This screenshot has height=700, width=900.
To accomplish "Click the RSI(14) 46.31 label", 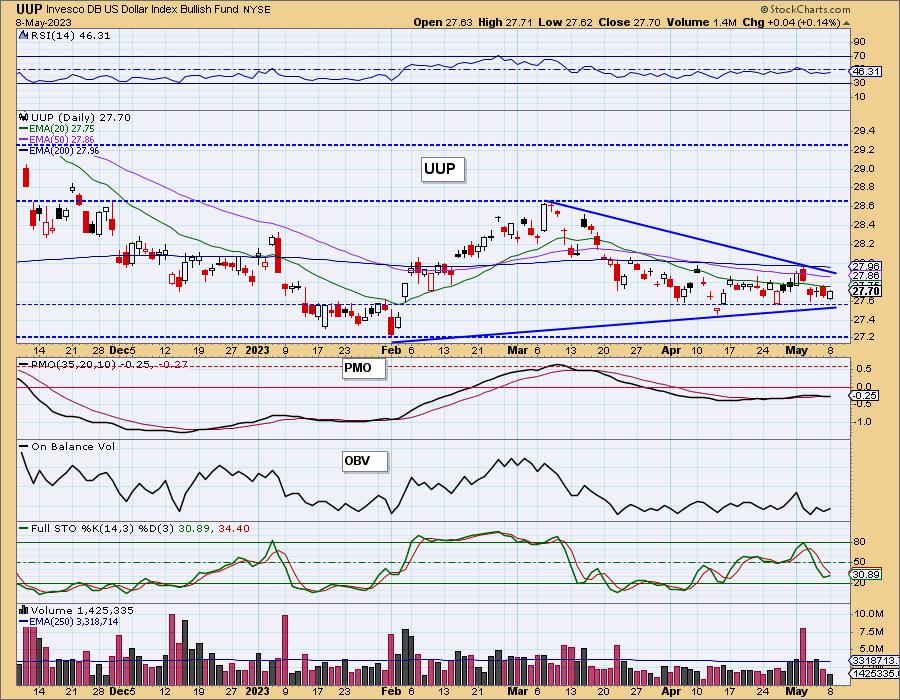I will pyautogui.click(x=70, y=35).
